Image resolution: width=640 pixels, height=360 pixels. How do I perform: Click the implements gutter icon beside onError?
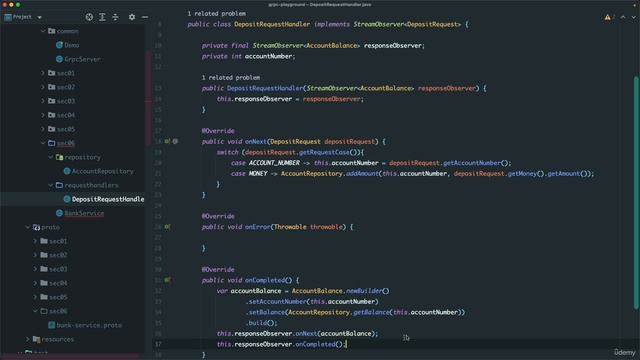point(167,227)
